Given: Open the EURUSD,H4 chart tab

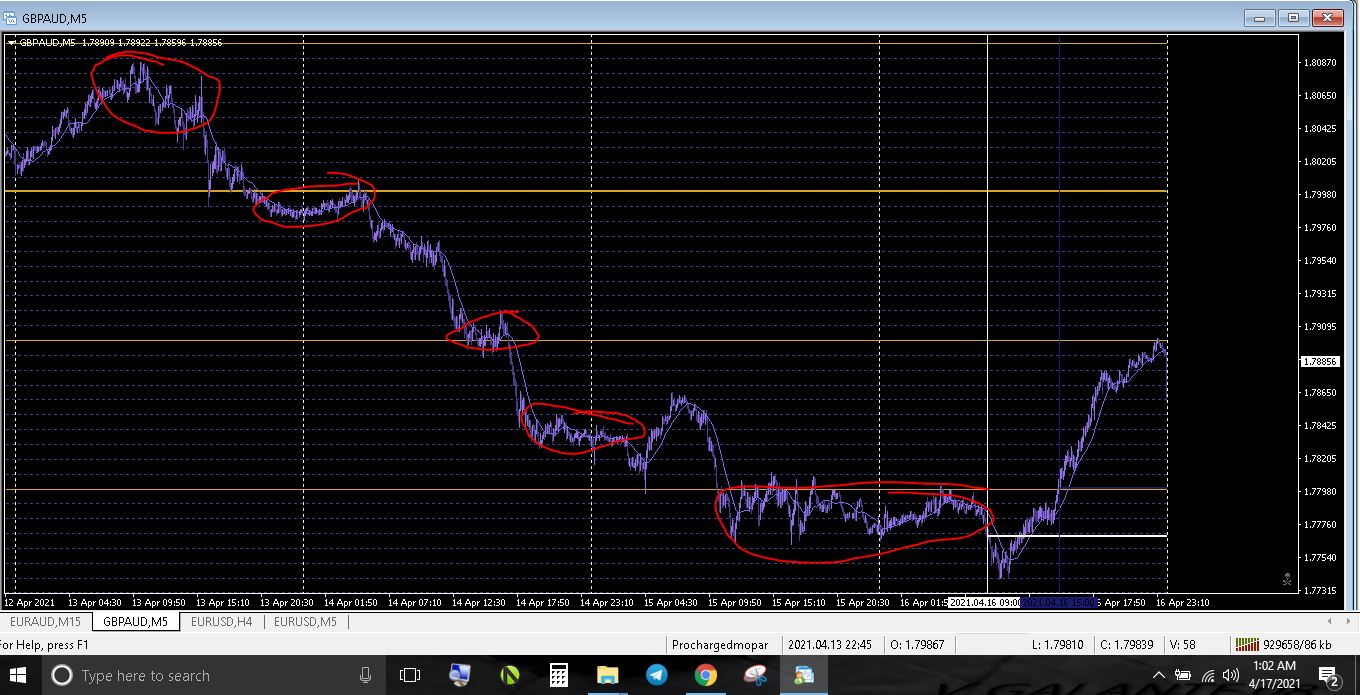Looking at the screenshot, I should pyautogui.click(x=221, y=622).
